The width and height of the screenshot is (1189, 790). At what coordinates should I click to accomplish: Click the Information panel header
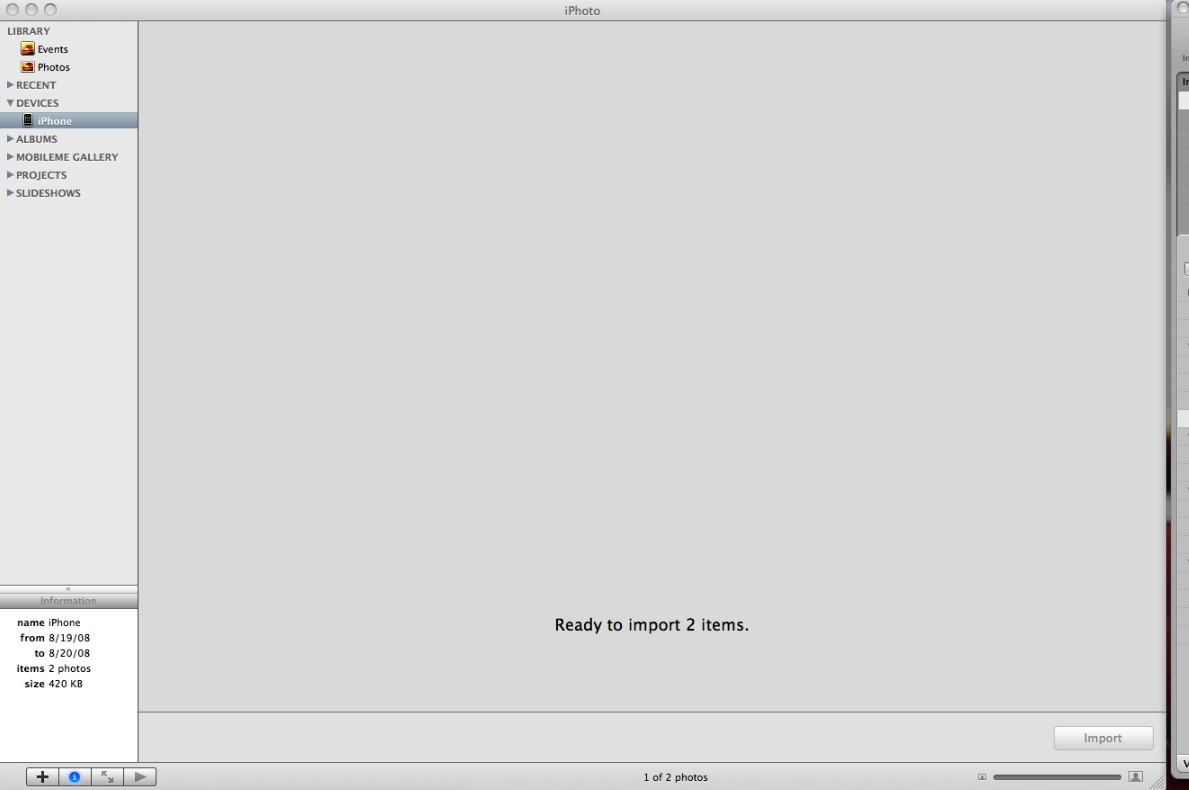(x=68, y=600)
